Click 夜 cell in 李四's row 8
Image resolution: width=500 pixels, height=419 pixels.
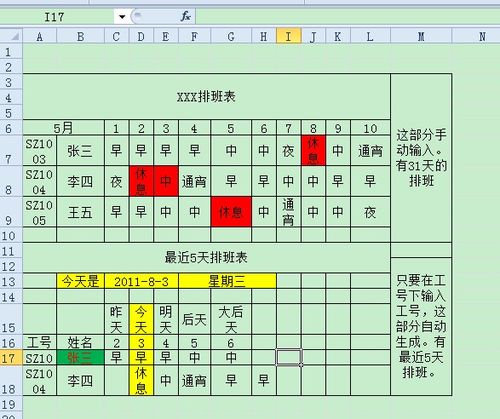point(116,181)
